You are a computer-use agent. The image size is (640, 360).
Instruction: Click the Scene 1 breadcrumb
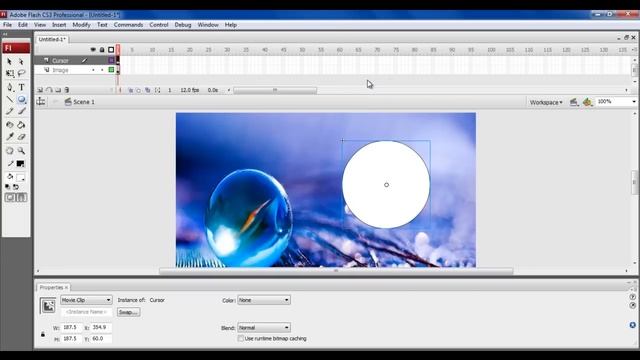(80, 102)
